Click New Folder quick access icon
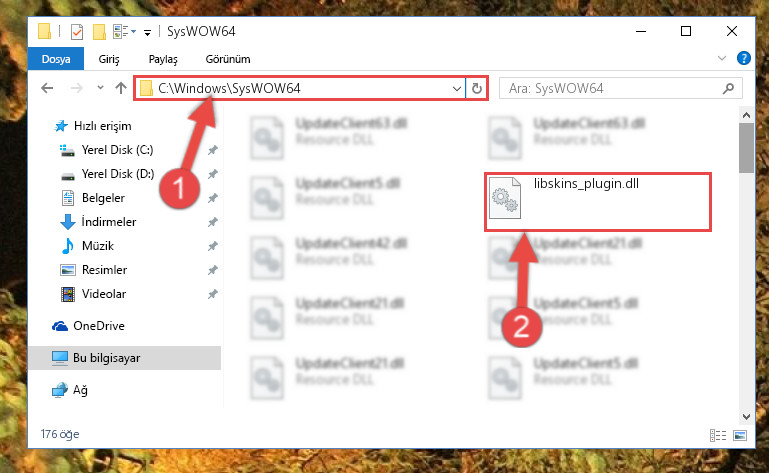The height and width of the screenshot is (473, 769). [x=100, y=32]
